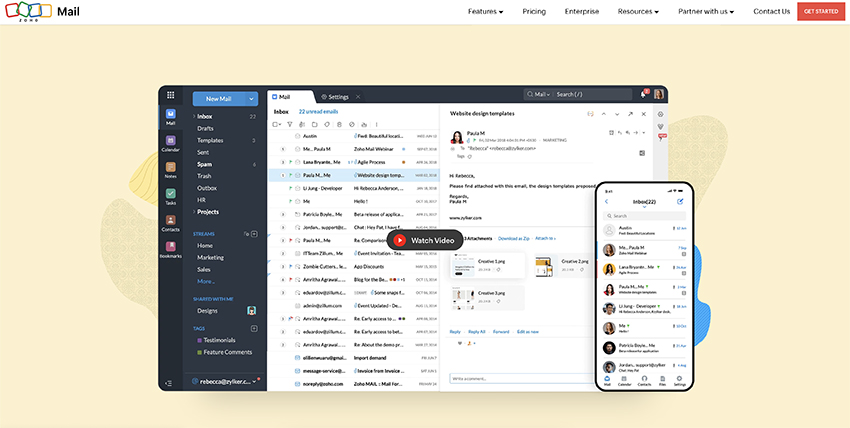Close the Settings tab
Image resolution: width=850 pixels, height=428 pixels.
[x=358, y=96]
